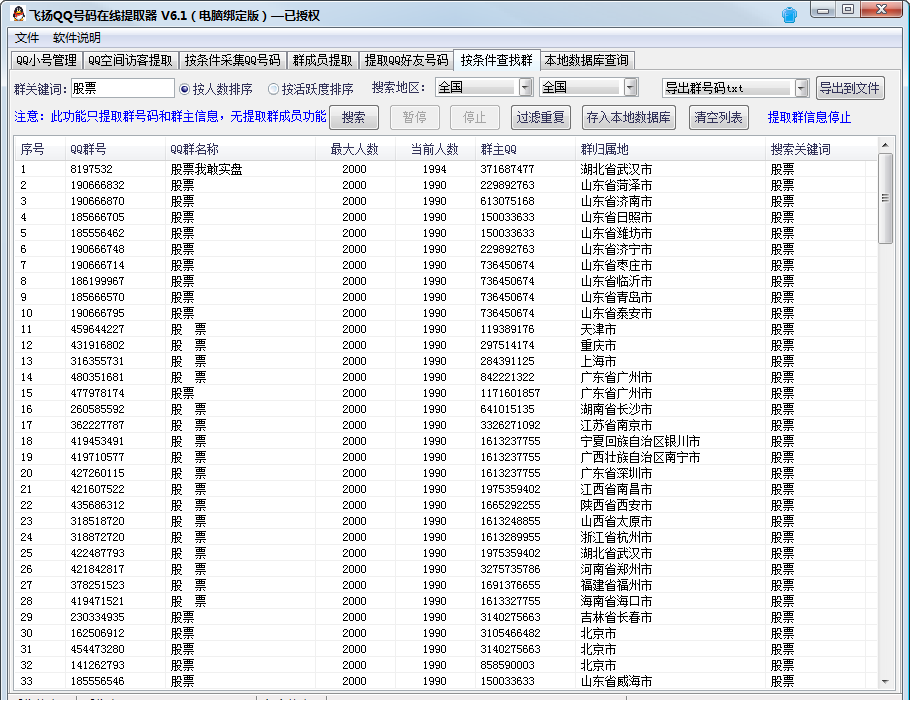
Task: Click location 广西壮族自治区南宁市
Action: 640,458
